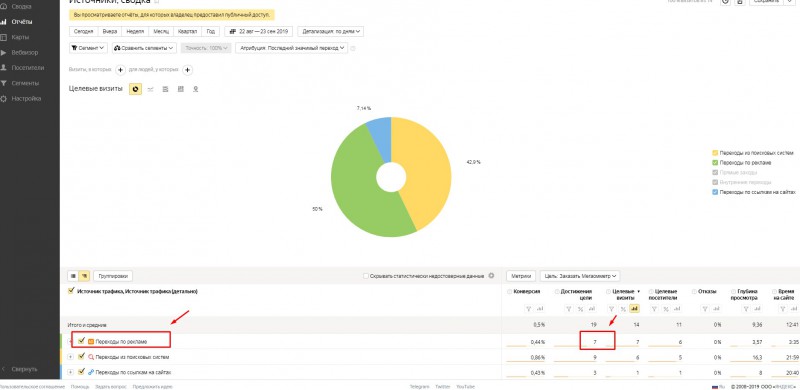Click the Группировки button
Image resolution: width=800 pixels, height=390 pixels.
pos(113,276)
